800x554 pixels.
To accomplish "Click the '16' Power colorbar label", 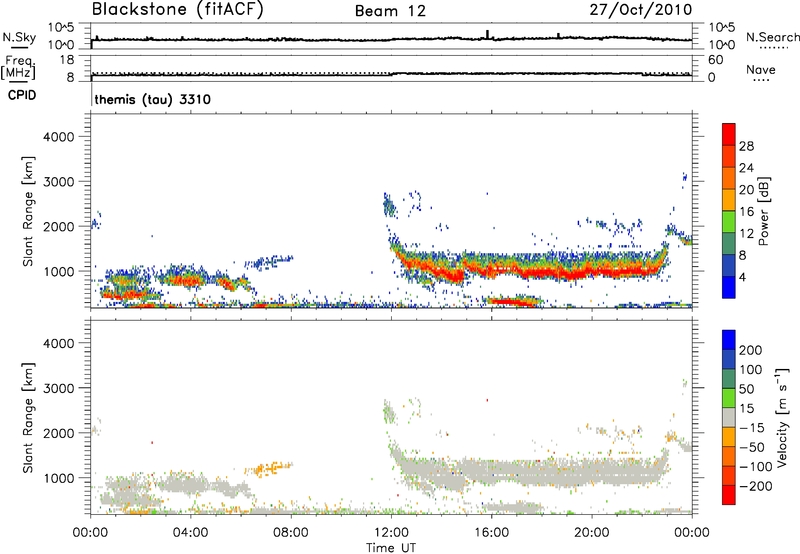I will pos(746,212).
